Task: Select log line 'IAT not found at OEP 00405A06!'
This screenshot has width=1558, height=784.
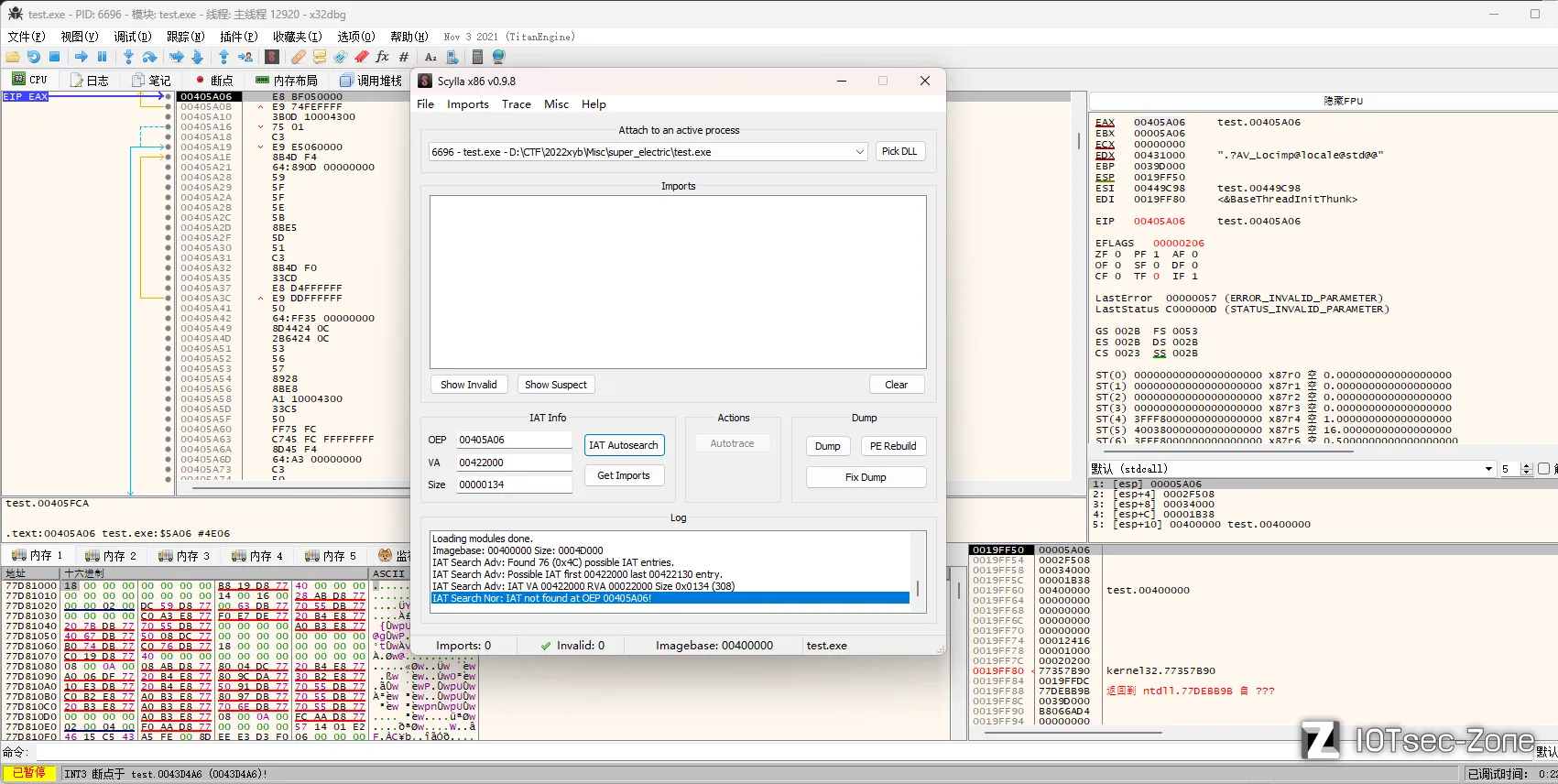Action: (670, 598)
